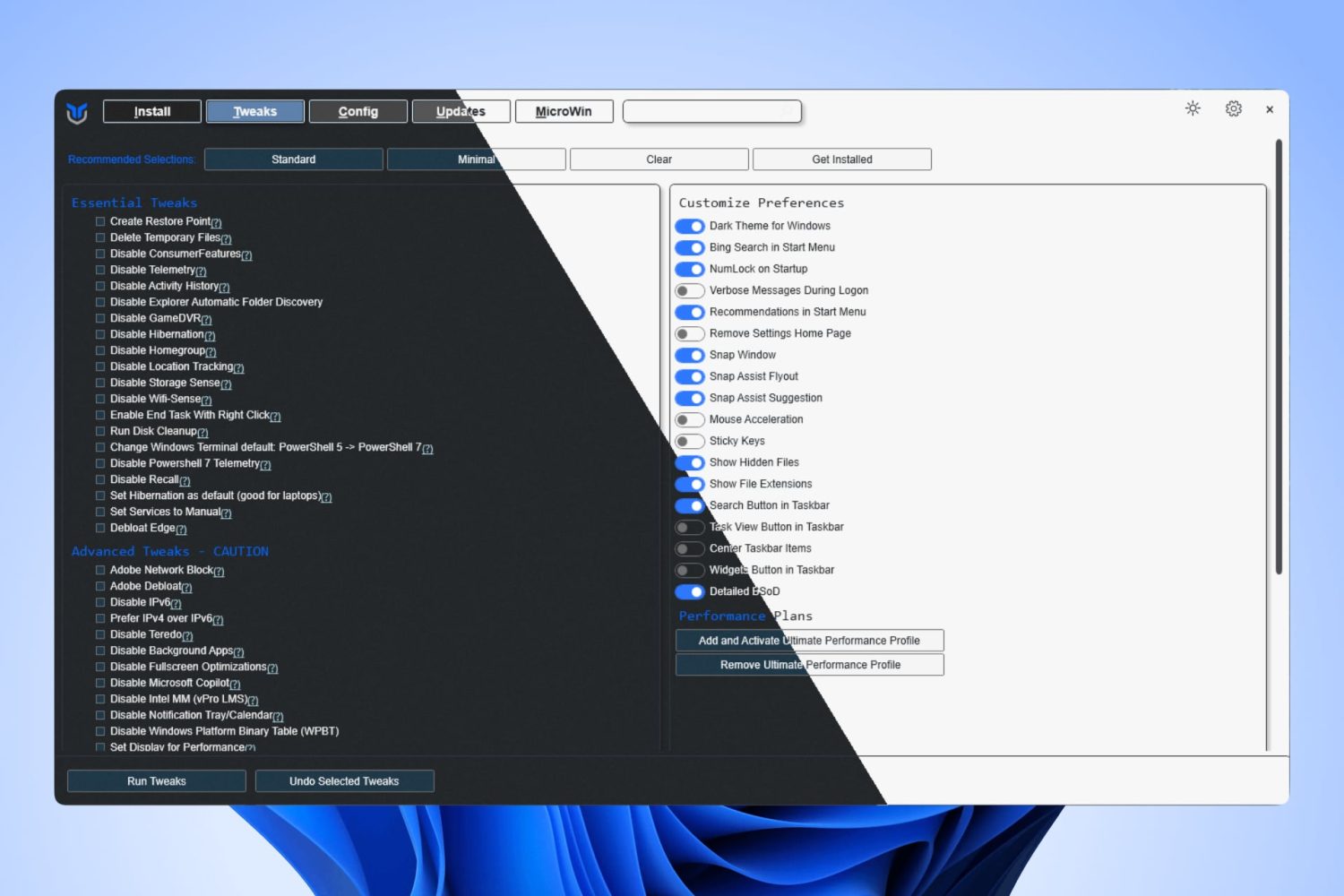Toggle Show File Extensions switch
The height and width of the screenshot is (896, 1344).
690,485
